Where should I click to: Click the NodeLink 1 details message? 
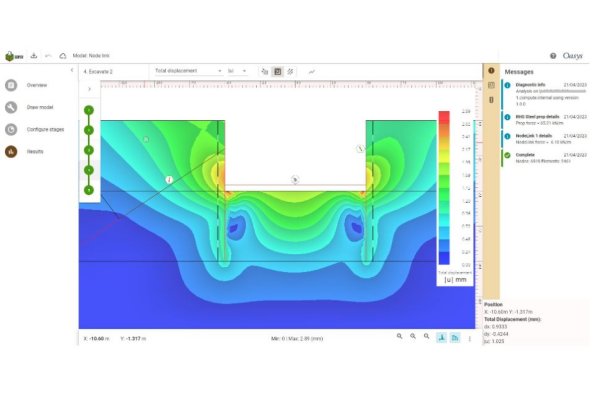point(545,139)
